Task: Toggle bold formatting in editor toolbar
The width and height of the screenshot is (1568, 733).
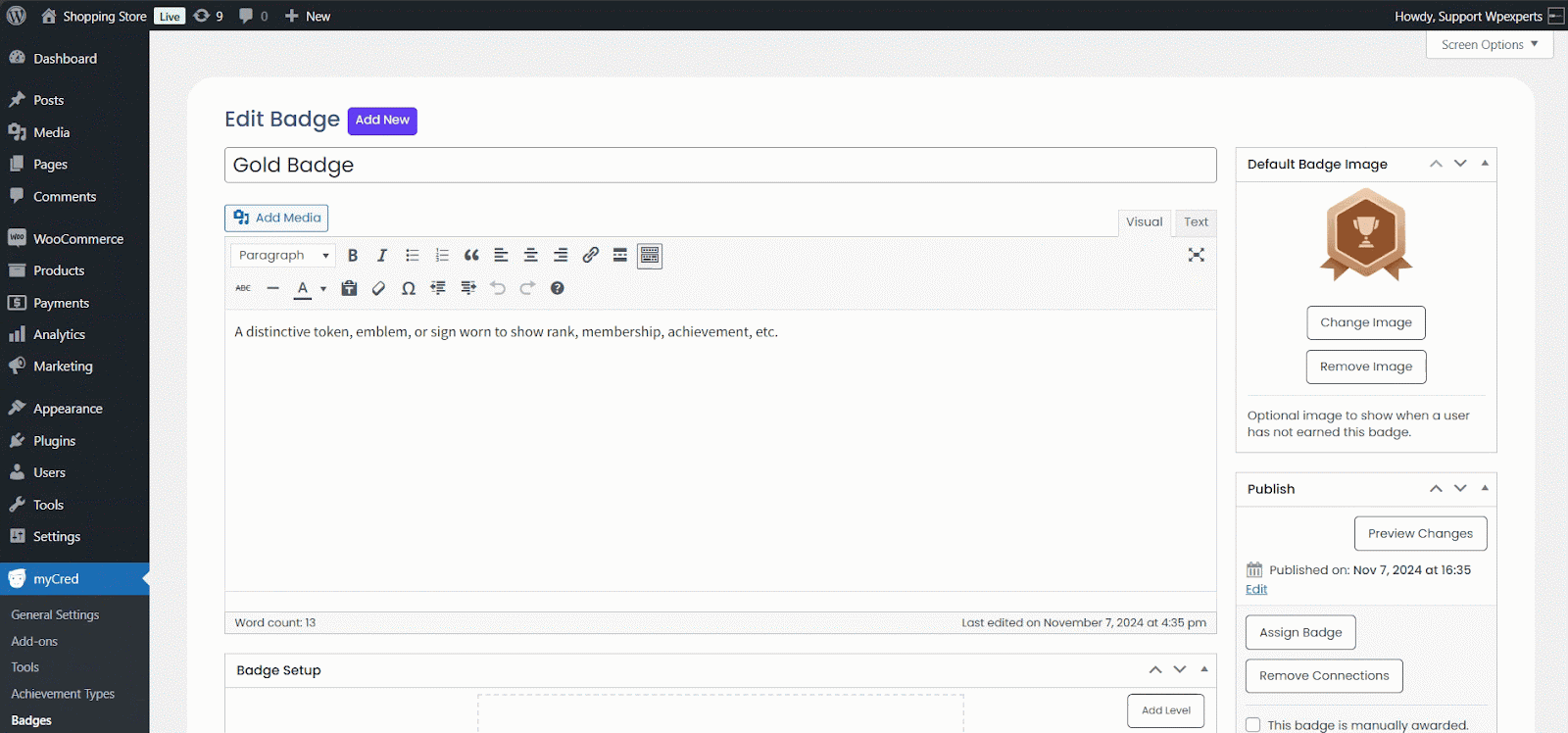Action: tap(353, 256)
